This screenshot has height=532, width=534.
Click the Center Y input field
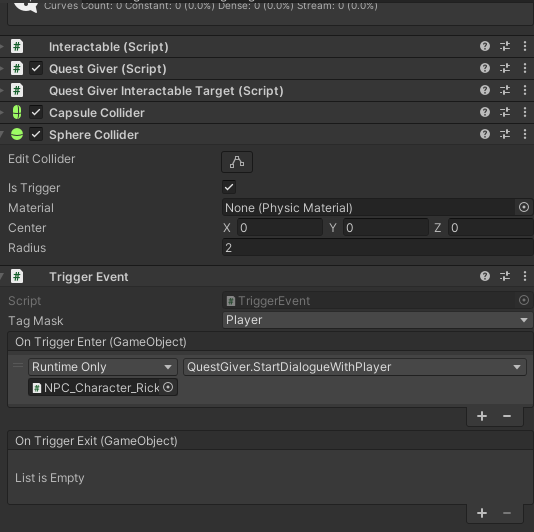[x=386, y=228]
